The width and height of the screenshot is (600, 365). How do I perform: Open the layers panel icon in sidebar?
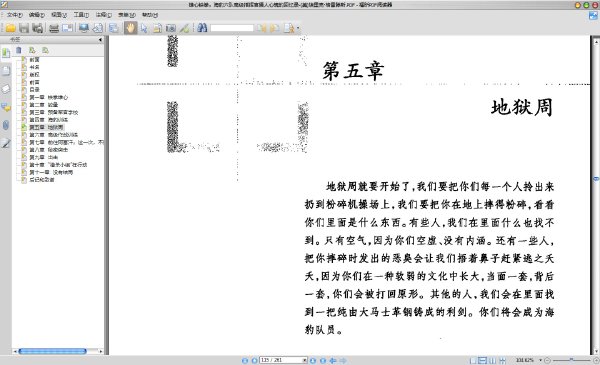[x=6, y=89]
